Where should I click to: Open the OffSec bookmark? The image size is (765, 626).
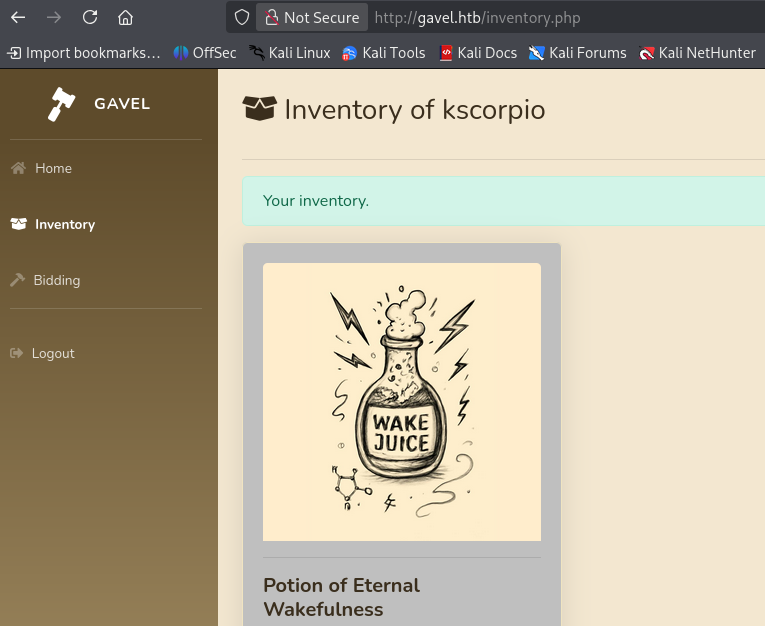(204, 53)
